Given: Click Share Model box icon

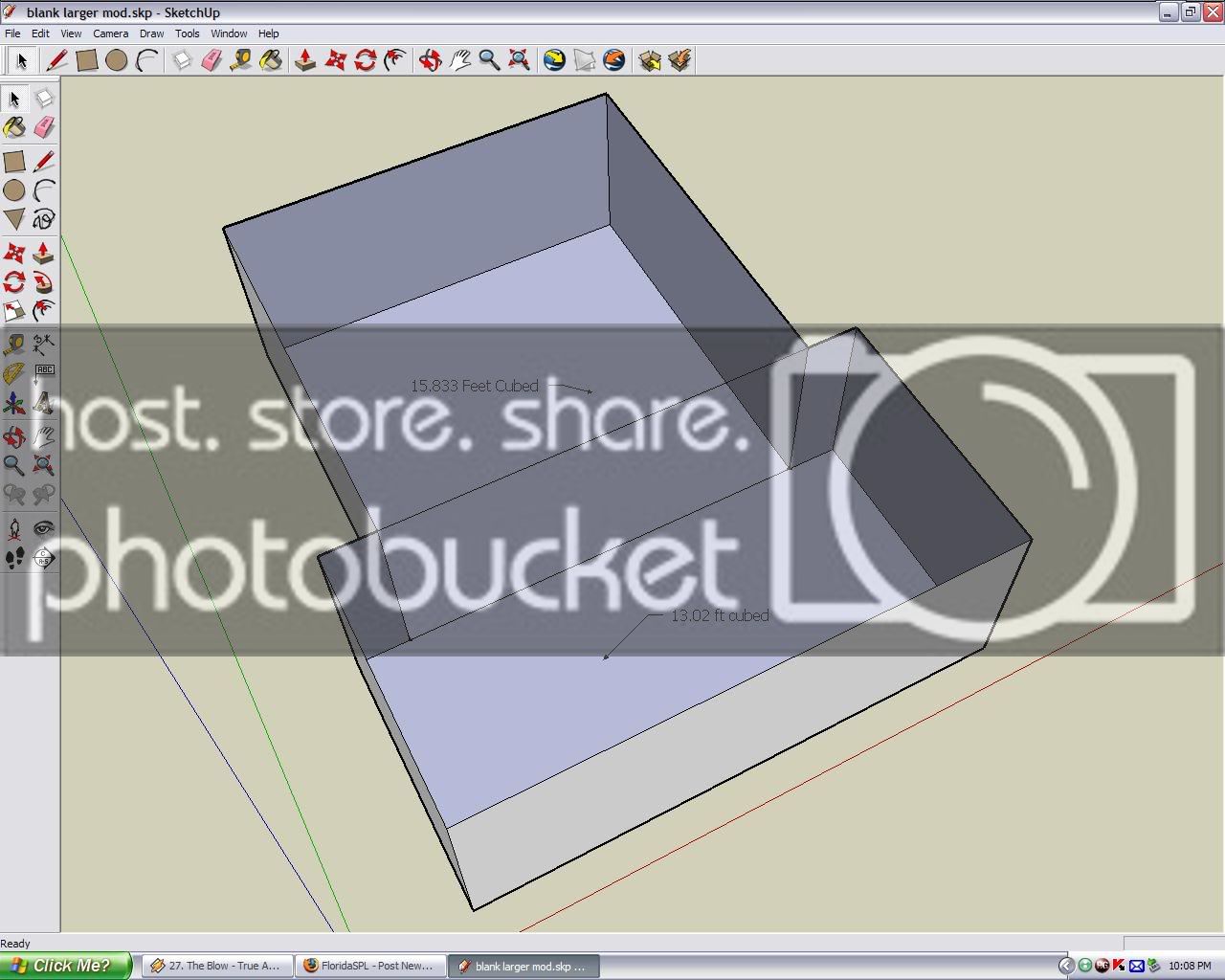Looking at the screenshot, I should click(x=679, y=61).
